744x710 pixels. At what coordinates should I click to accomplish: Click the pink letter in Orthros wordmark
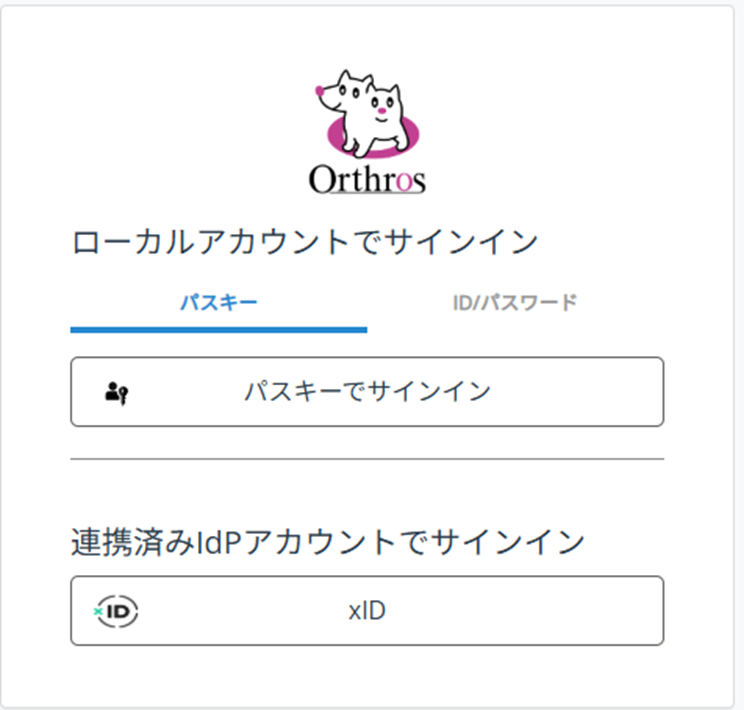pyautogui.click(x=403, y=181)
